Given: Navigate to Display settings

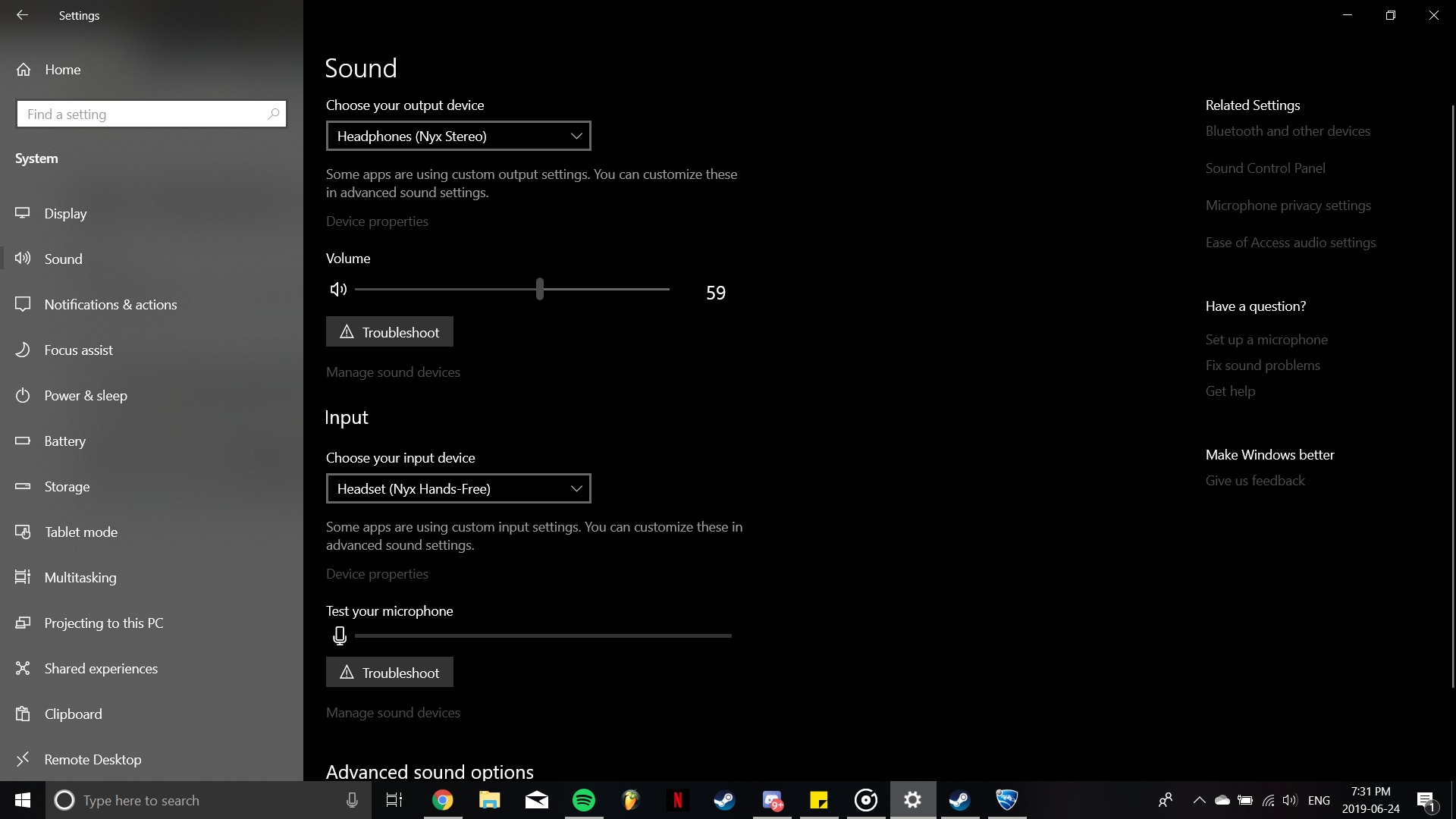Looking at the screenshot, I should pyautogui.click(x=65, y=213).
